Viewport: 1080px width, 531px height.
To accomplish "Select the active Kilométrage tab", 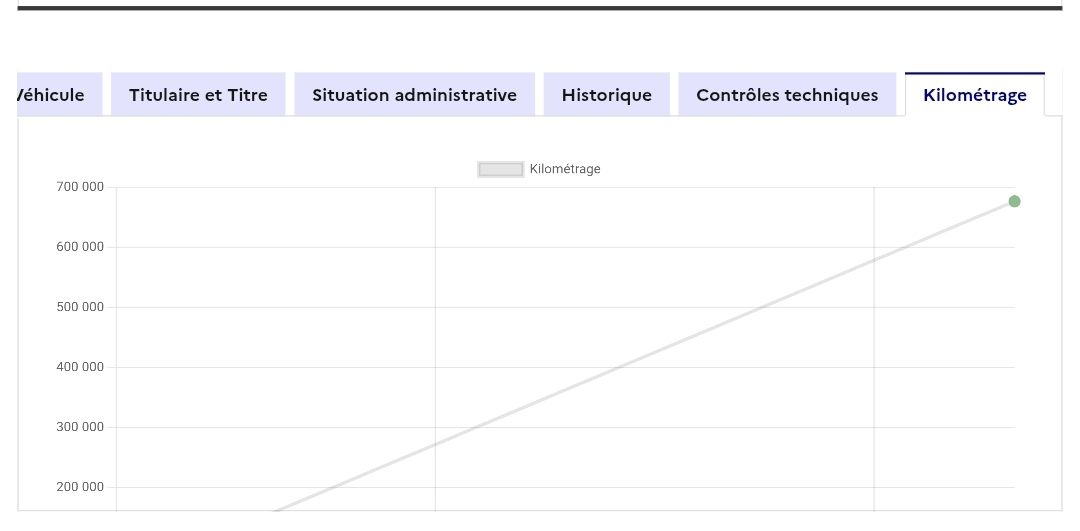I will [x=974, y=95].
